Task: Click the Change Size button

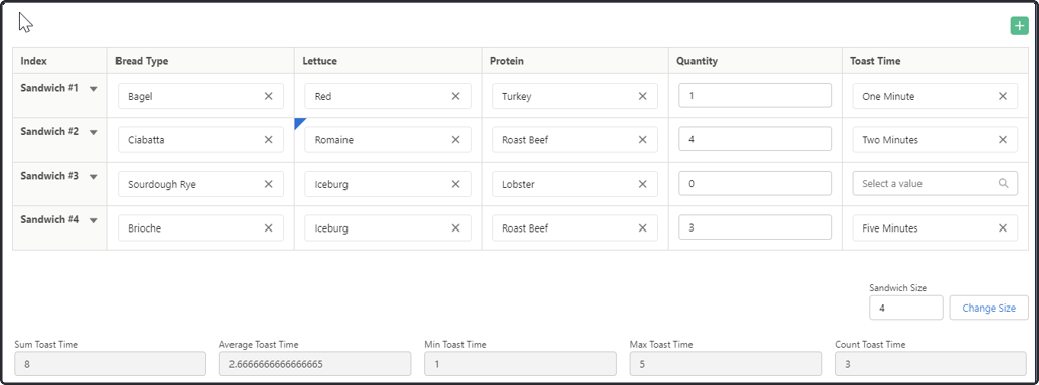Action: pyautogui.click(x=989, y=307)
